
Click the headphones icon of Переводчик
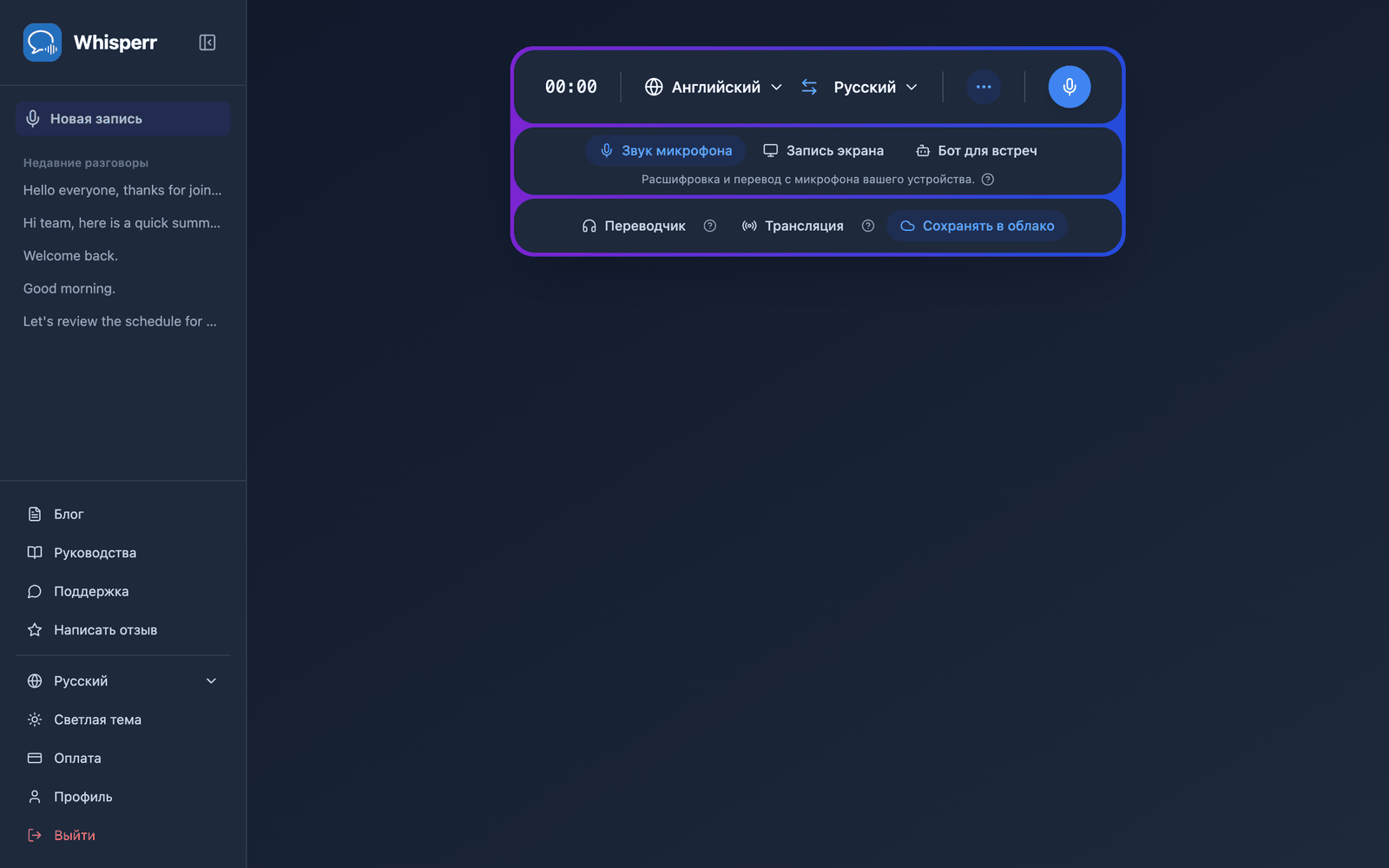(589, 226)
